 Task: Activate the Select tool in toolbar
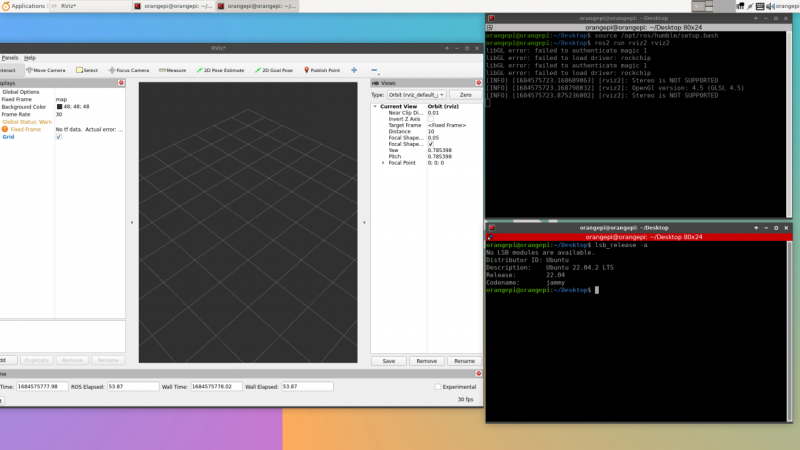pyautogui.click(x=86, y=70)
